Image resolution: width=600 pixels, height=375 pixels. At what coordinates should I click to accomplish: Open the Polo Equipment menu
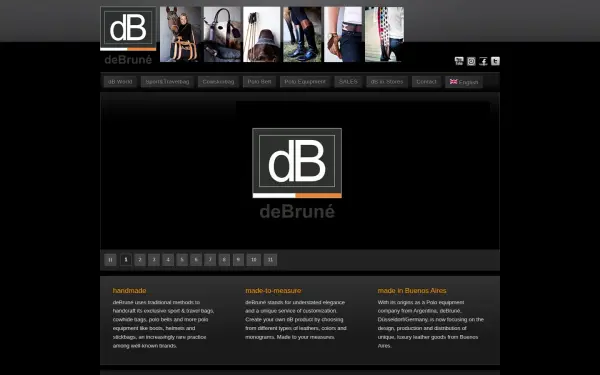pos(305,82)
